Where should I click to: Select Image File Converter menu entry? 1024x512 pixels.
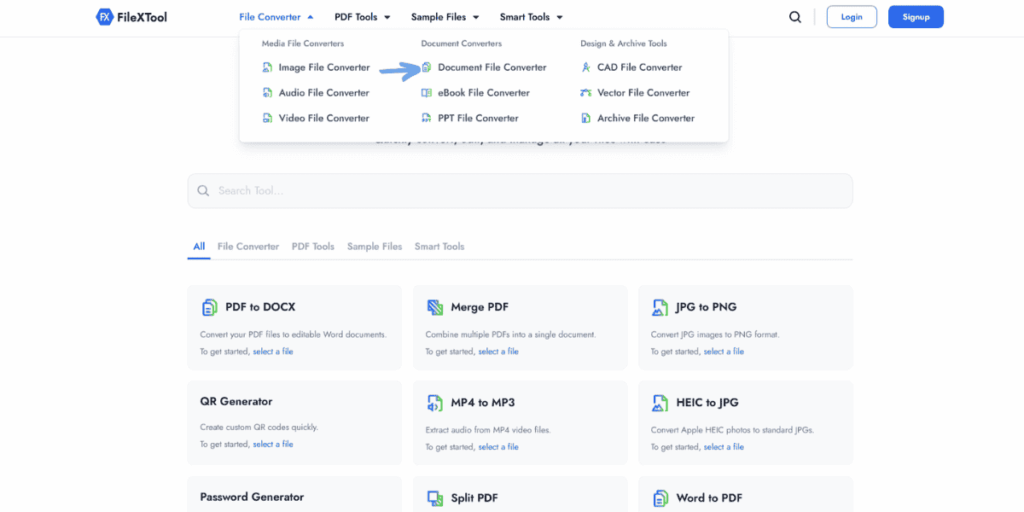[x=316, y=67]
